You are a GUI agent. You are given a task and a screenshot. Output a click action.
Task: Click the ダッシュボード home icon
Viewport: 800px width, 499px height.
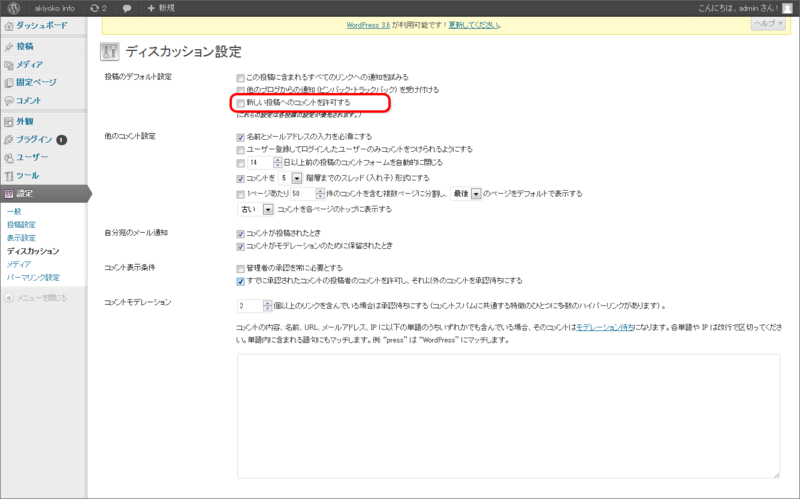[9, 26]
